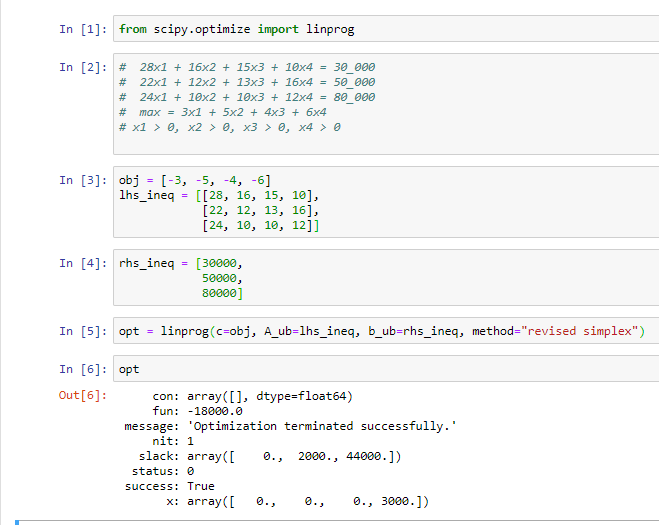Place cursor at the 80000 value
Image resolution: width=659 pixels, height=525 pixels.
point(222,294)
